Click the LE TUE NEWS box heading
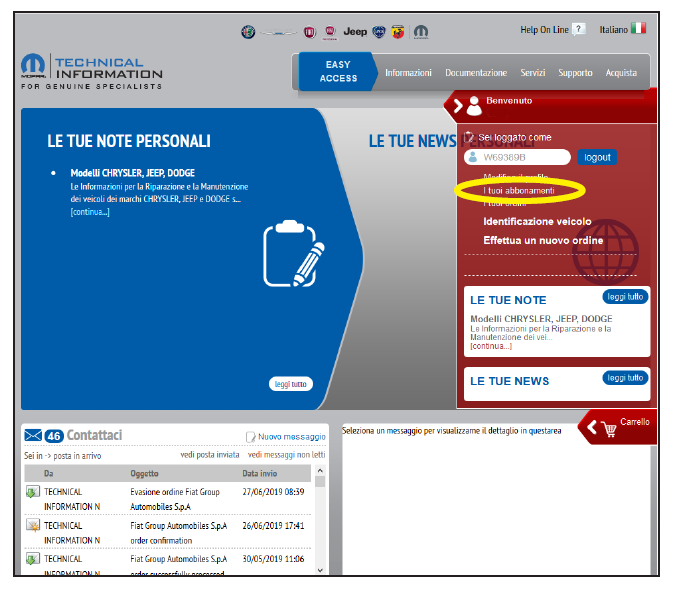Image resolution: width=674 pixels, height=590 pixels. pyautogui.click(x=509, y=381)
